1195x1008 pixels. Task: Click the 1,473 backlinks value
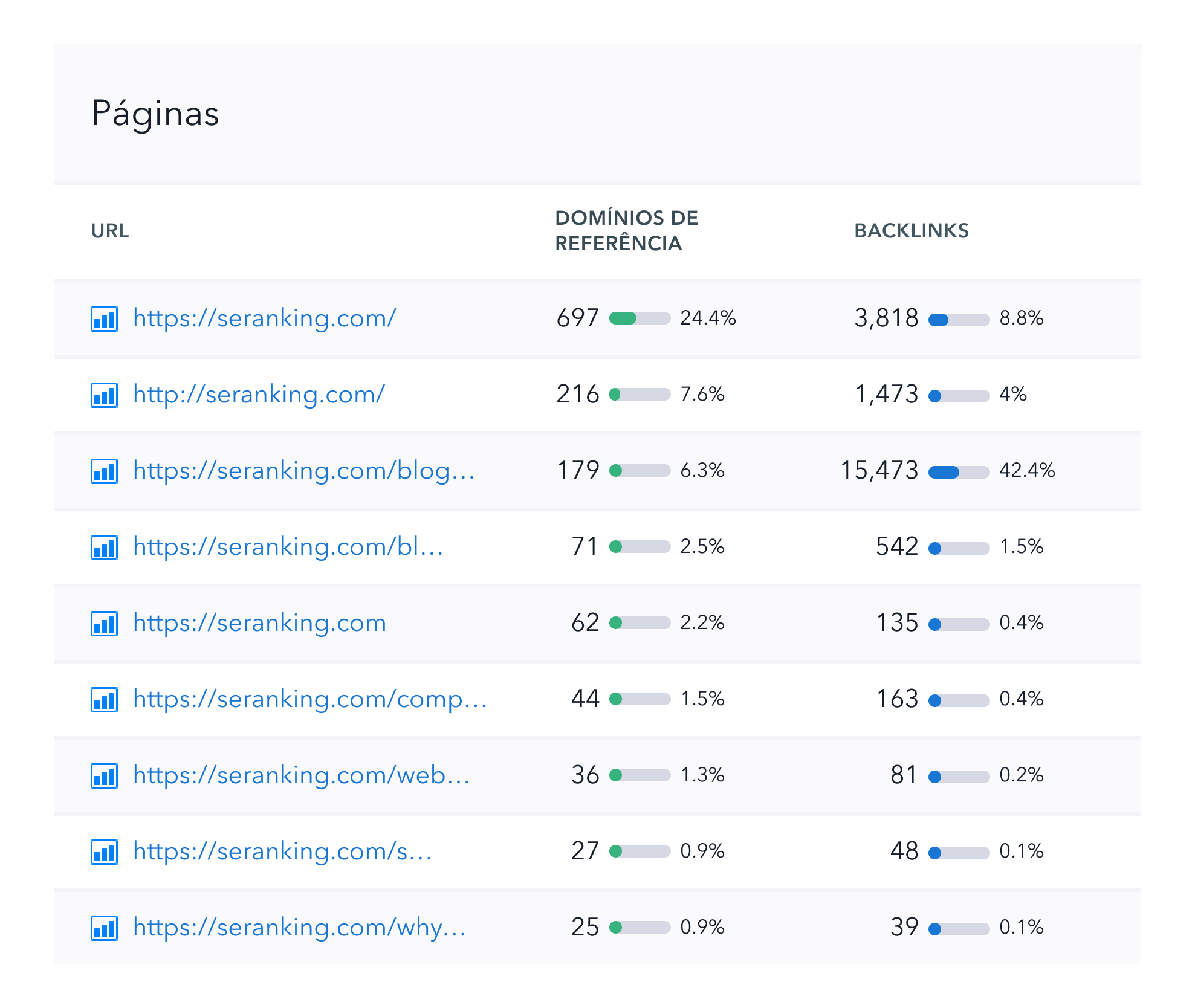tap(886, 395)
